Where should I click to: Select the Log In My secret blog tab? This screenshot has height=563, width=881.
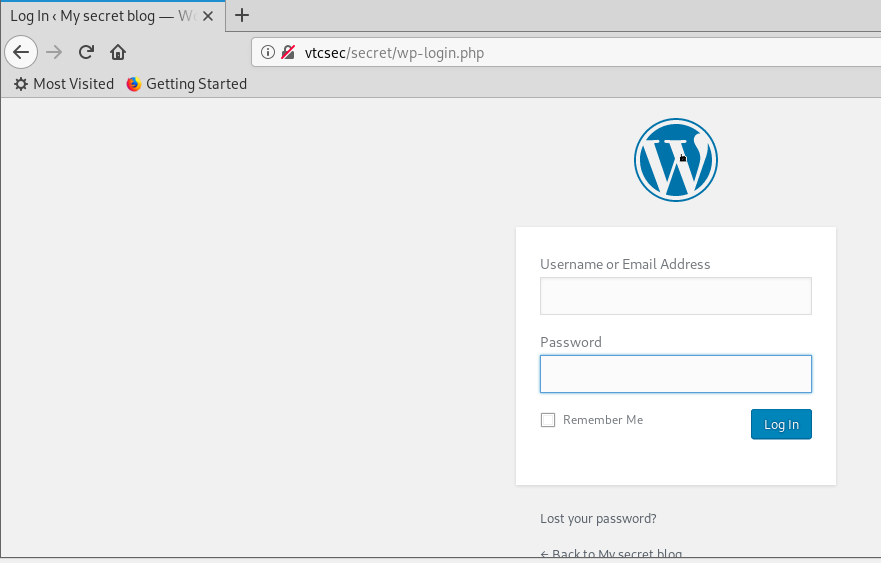100,16
